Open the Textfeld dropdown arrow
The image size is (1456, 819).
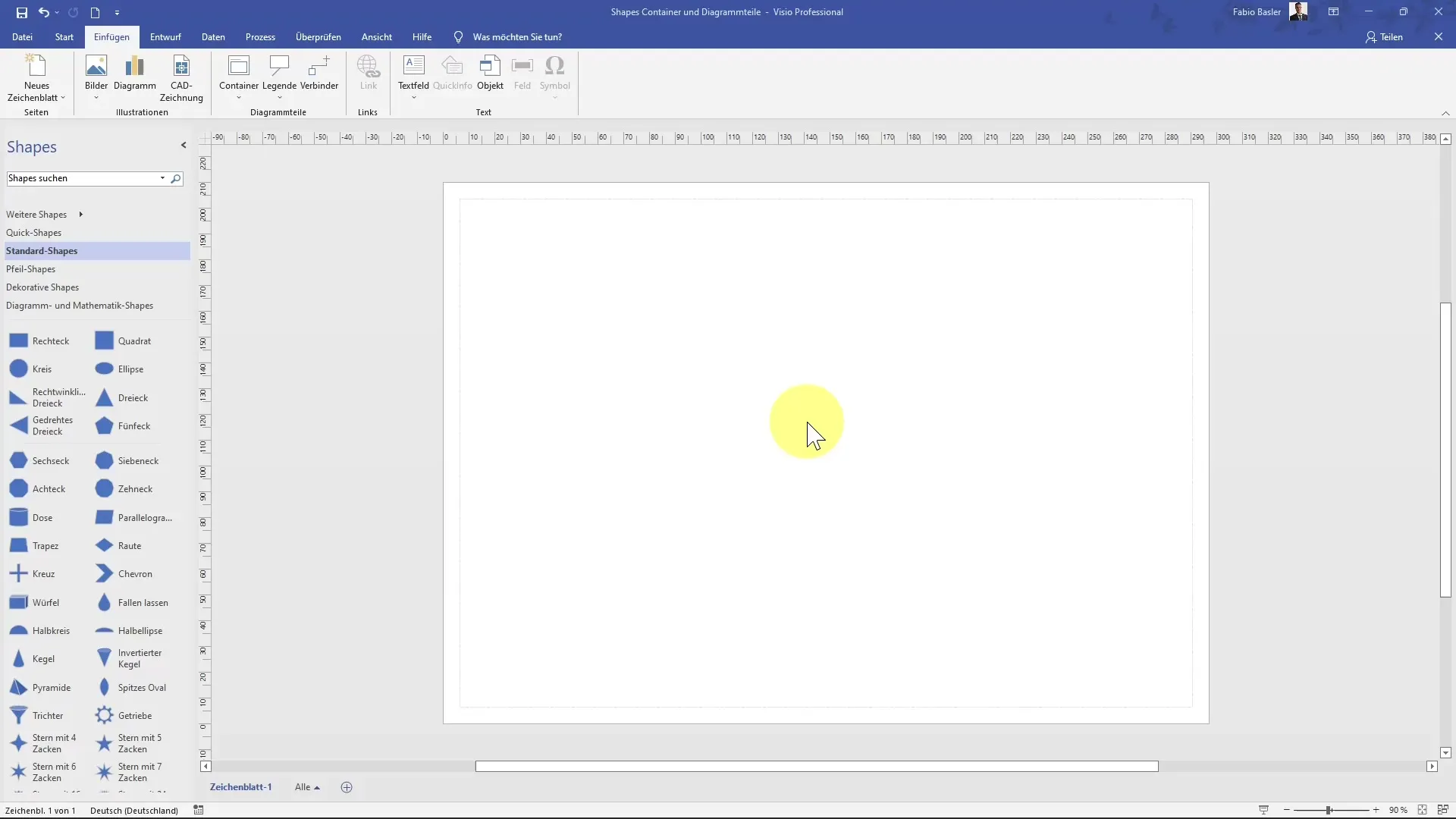pos(414,97)
